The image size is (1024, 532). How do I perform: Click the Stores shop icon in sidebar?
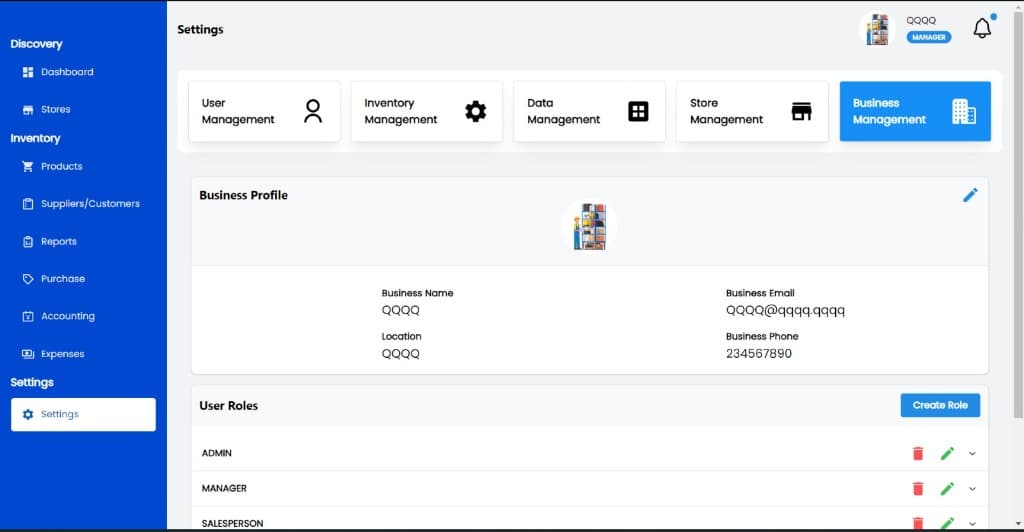click(x=27, y=110)
